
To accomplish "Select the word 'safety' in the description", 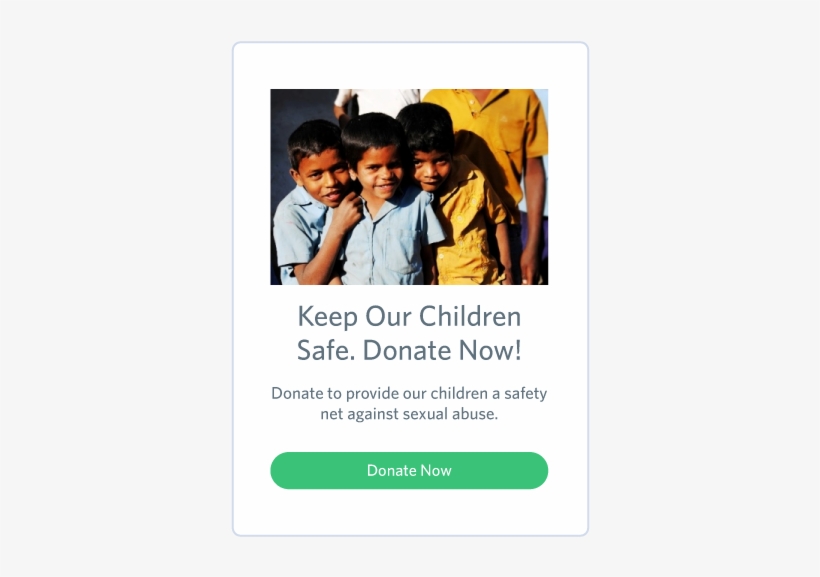I will click(526, 393).
